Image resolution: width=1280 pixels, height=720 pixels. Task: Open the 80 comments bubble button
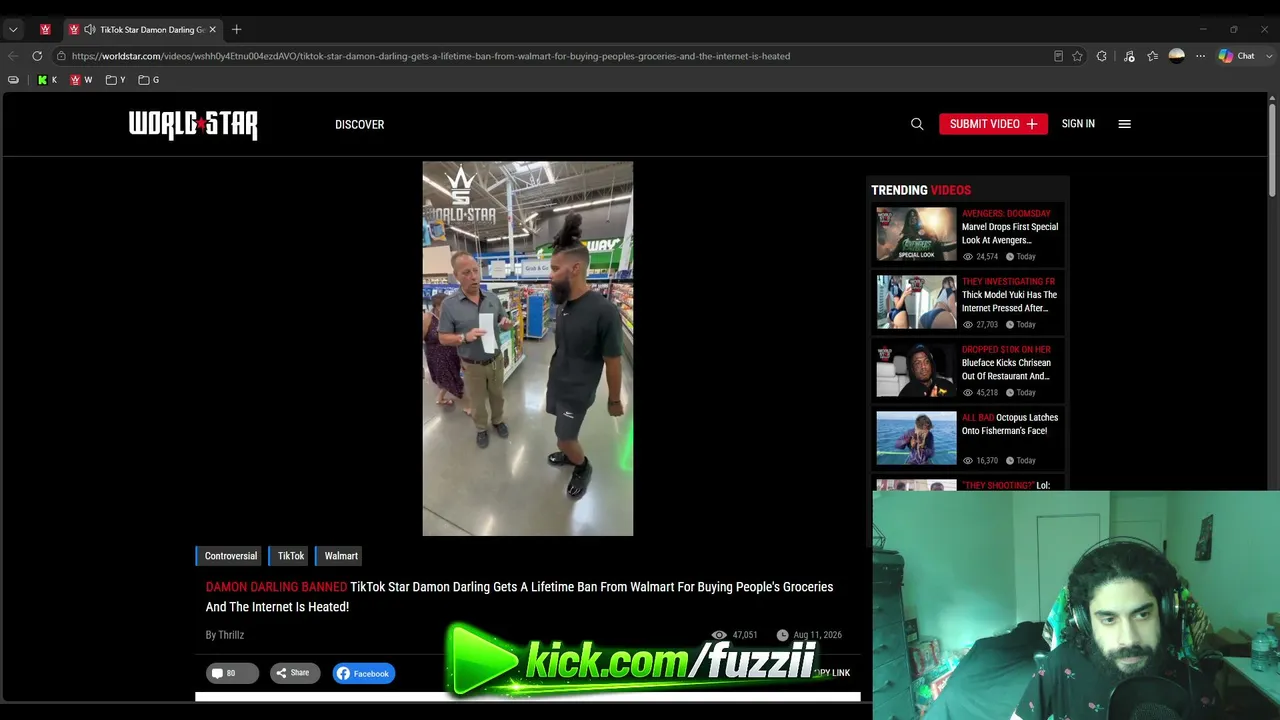pyautogui.click(x=232, y=673)
